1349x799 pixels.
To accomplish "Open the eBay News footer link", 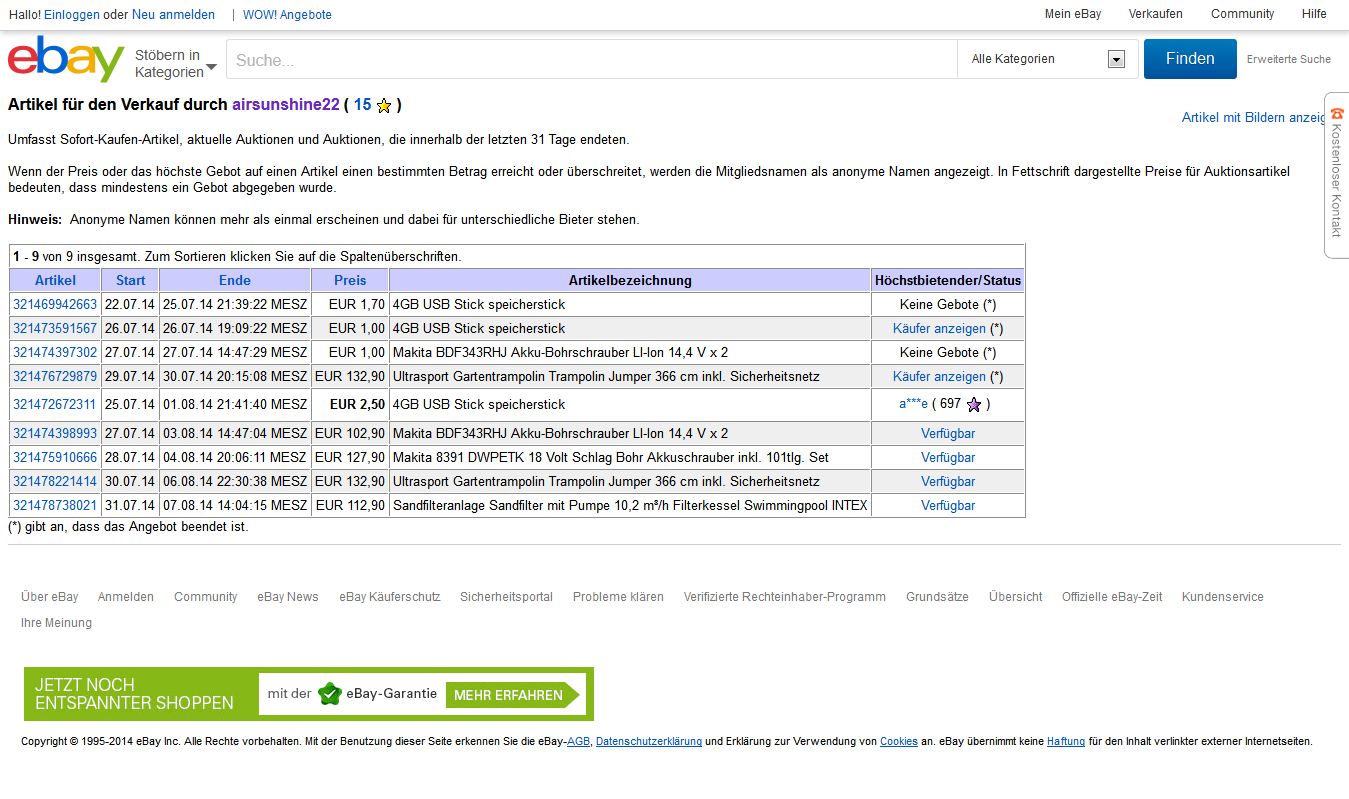I will 288,597.
